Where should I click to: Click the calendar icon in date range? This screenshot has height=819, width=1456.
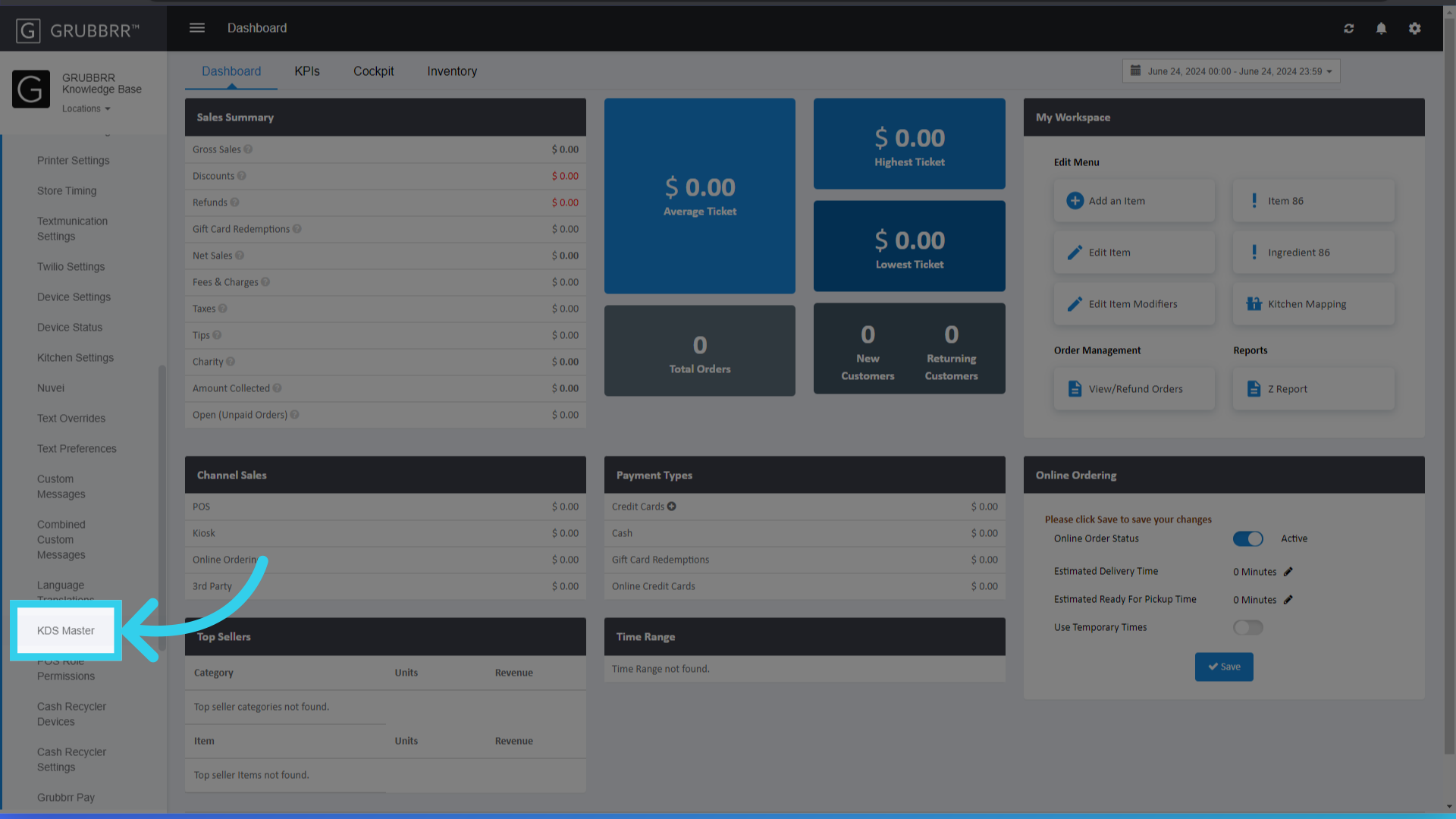click(x=1135, y=71)
